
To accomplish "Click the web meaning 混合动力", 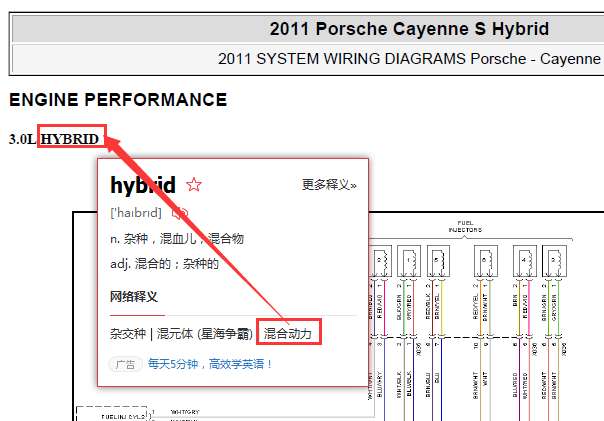I will [288, 334].
